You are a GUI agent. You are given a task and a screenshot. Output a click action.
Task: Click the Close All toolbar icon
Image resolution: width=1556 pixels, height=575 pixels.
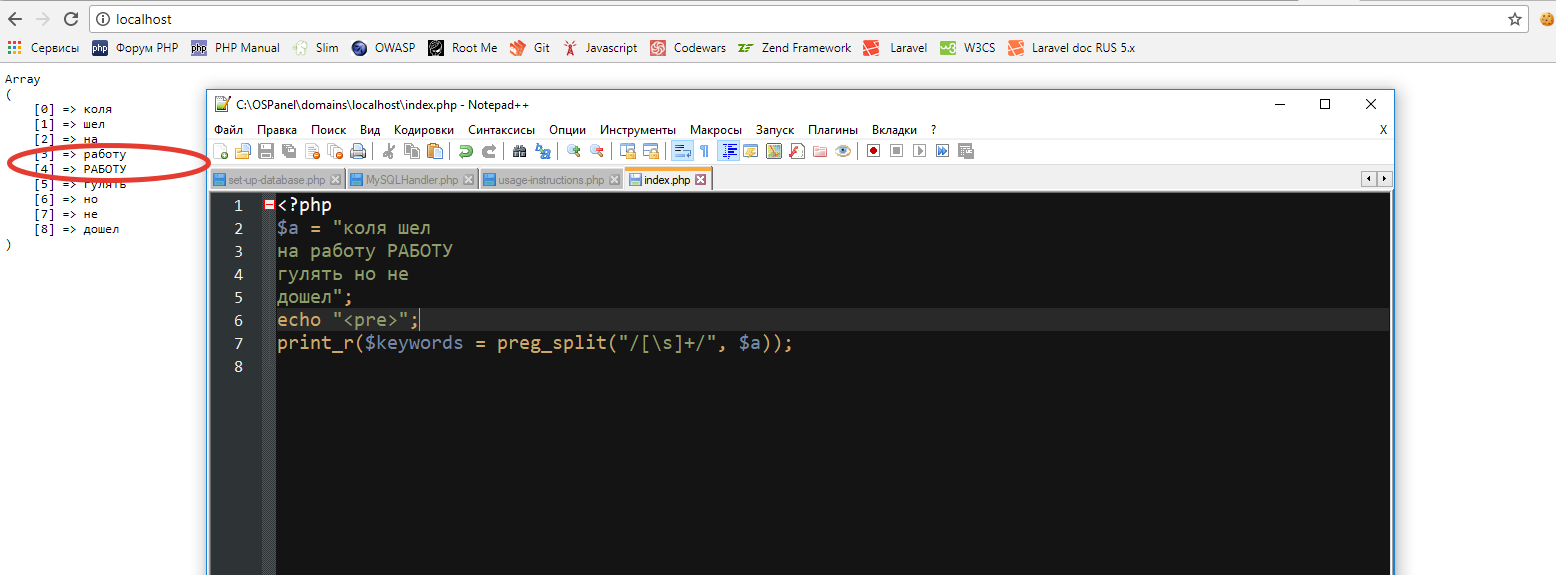(x=334, y=151)
